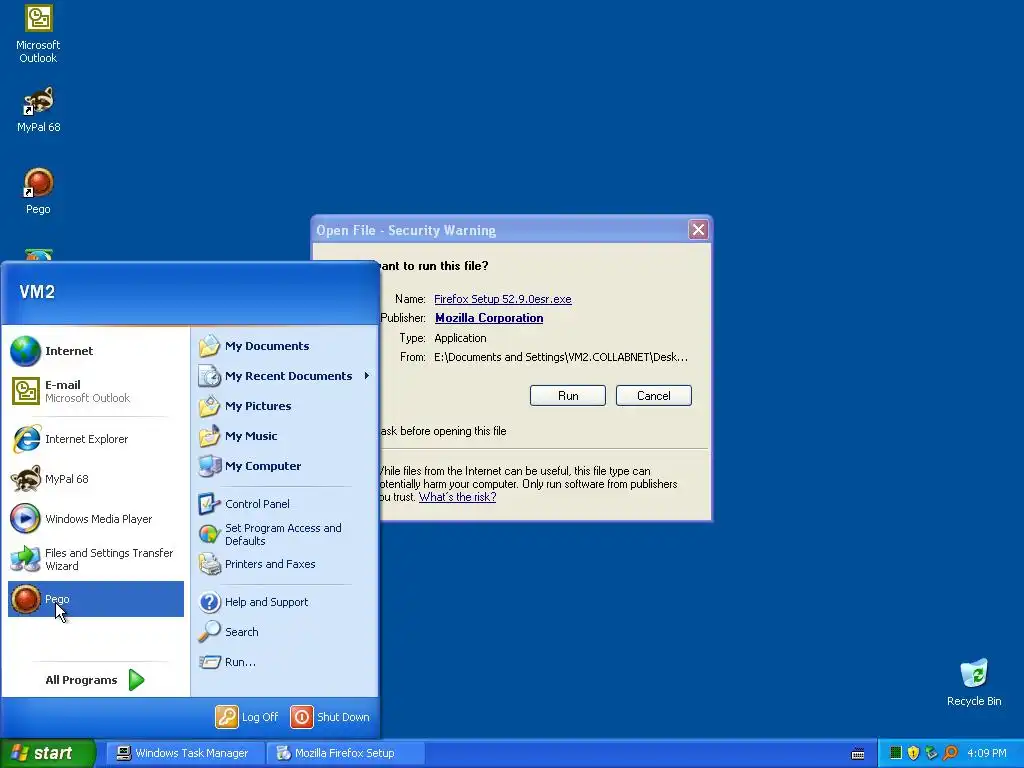Close the Open File Security Warning dialog

click(x=698, y=230)
